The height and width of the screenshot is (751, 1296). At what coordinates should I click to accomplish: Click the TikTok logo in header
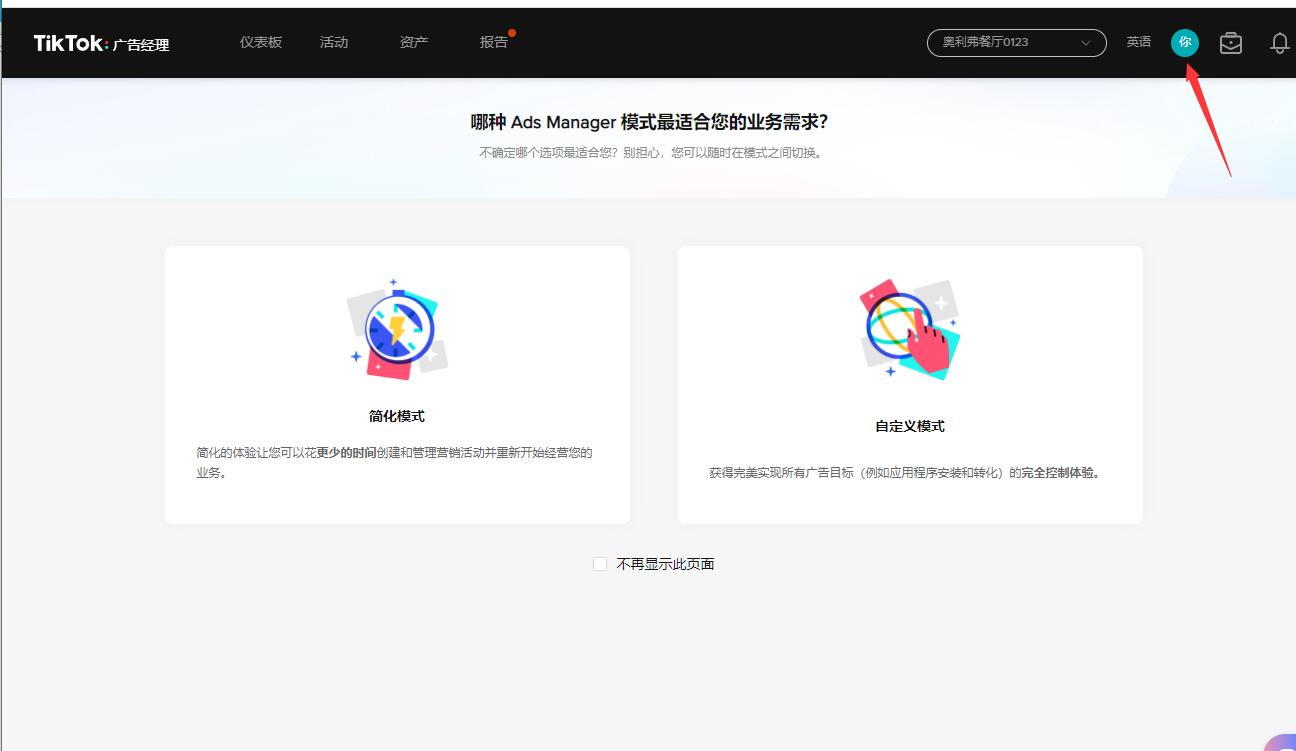[x=70, y=43]
